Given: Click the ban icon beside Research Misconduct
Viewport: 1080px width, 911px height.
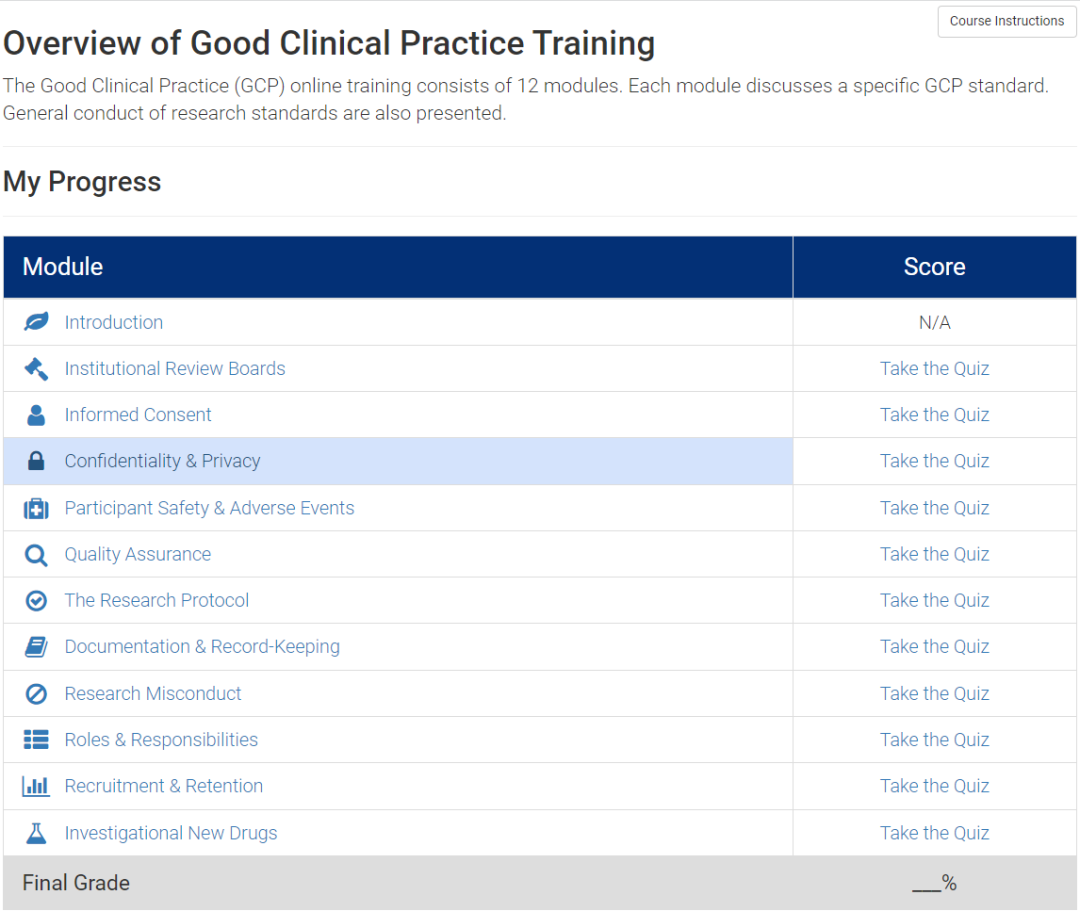Looking at the screenshot, I should [36, 694].
